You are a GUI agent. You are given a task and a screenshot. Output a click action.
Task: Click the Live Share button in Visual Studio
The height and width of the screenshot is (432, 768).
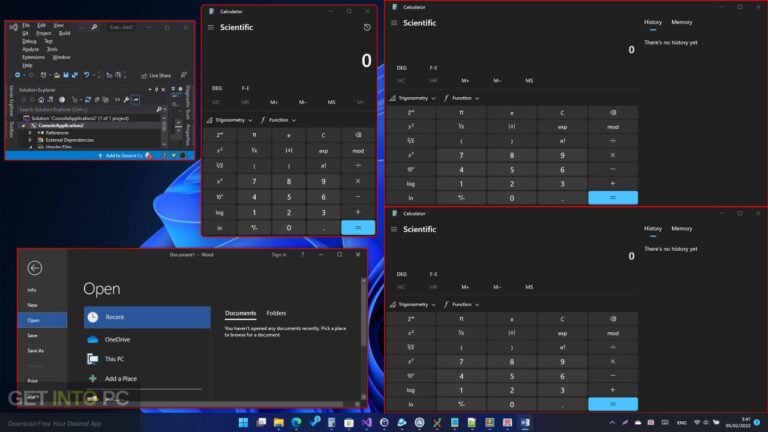tap(156, 75)
